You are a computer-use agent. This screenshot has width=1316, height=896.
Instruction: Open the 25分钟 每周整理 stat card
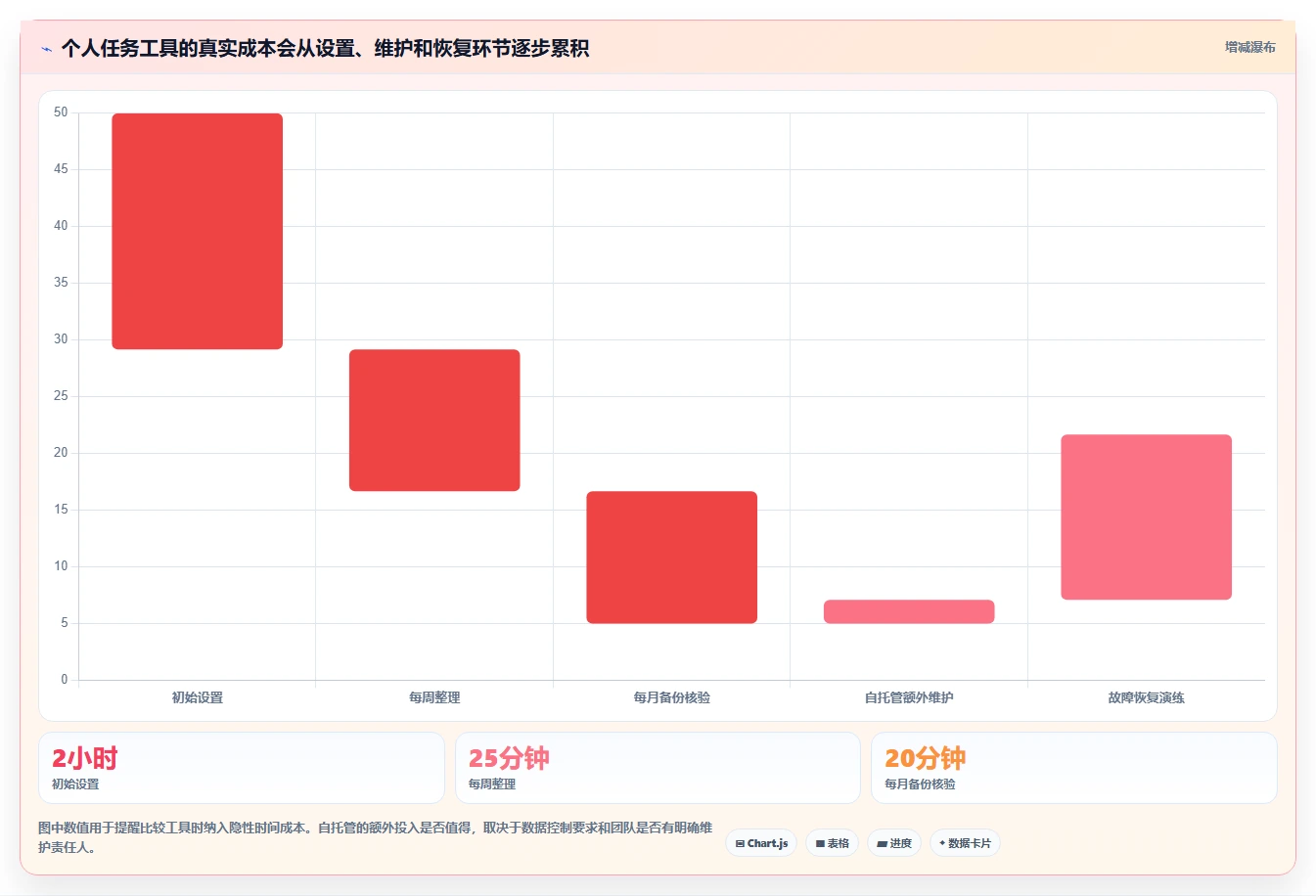658,768
